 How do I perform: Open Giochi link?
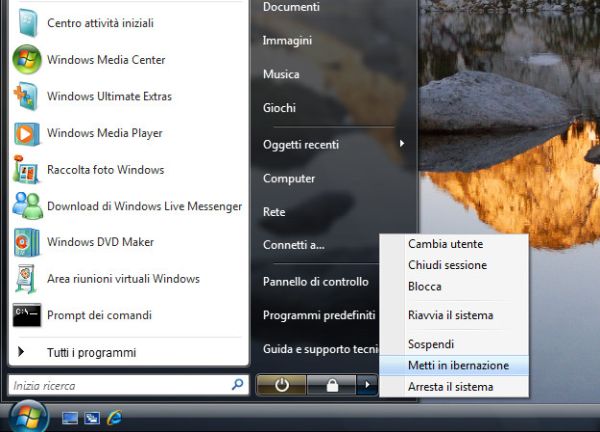tap(279, 108)
